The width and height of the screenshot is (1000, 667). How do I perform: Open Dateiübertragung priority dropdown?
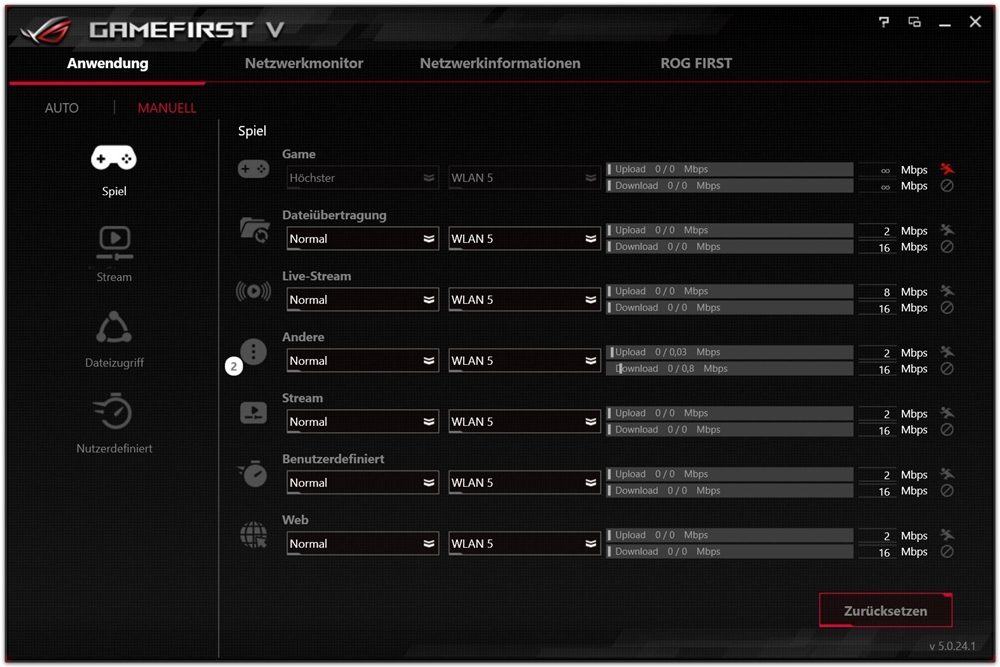tap(362, 238)
